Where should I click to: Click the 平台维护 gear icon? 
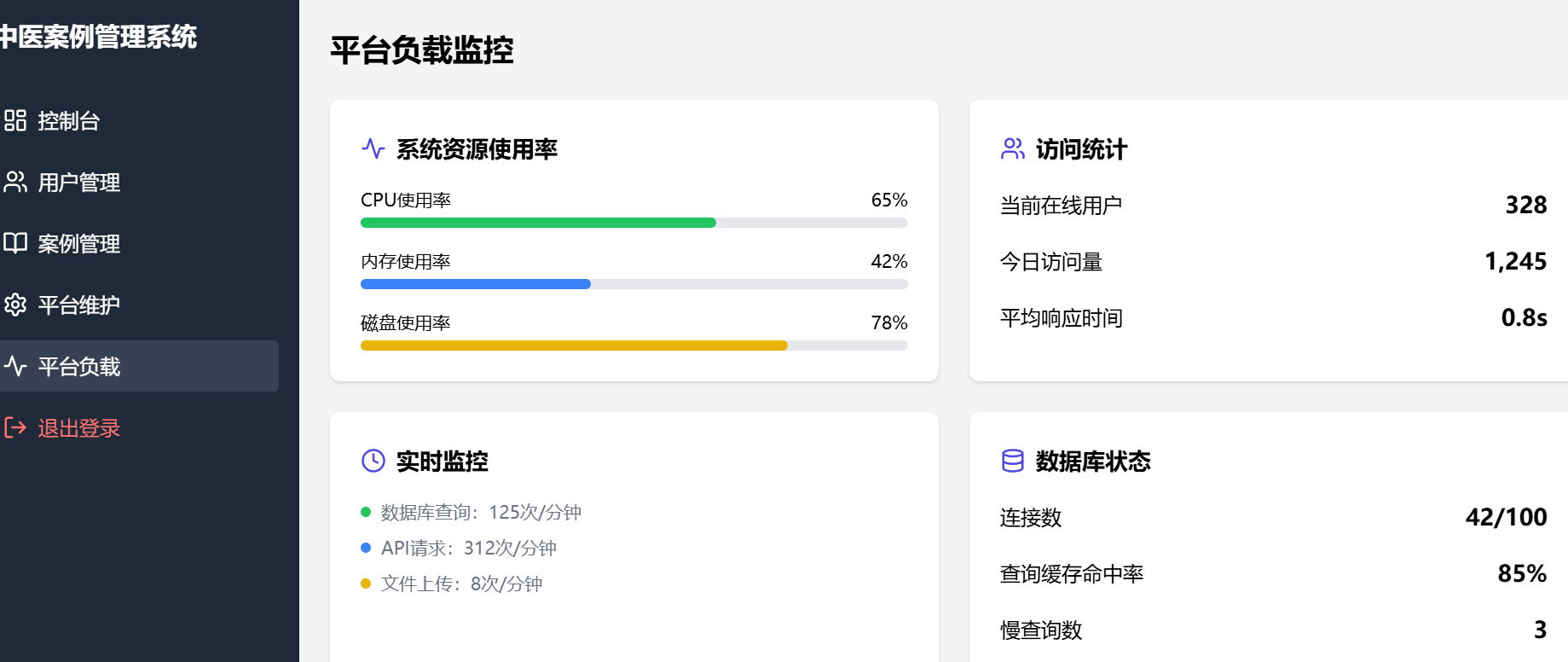(15, 305)
